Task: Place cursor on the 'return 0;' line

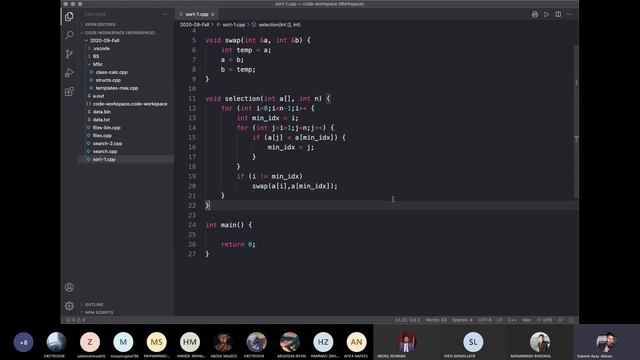Action: coord(238,244)
